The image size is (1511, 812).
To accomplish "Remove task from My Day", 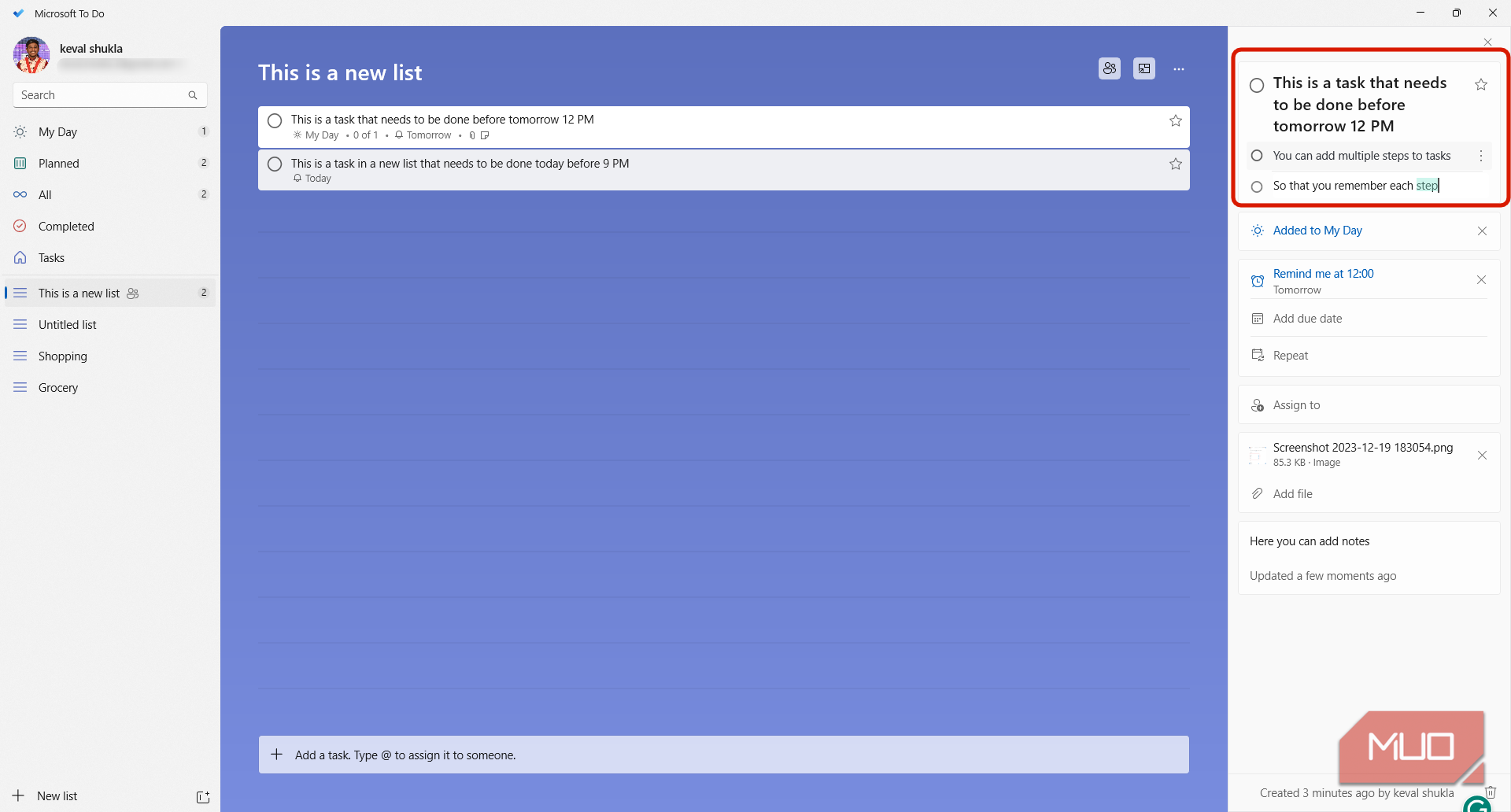I will [x=1482, y=231].
